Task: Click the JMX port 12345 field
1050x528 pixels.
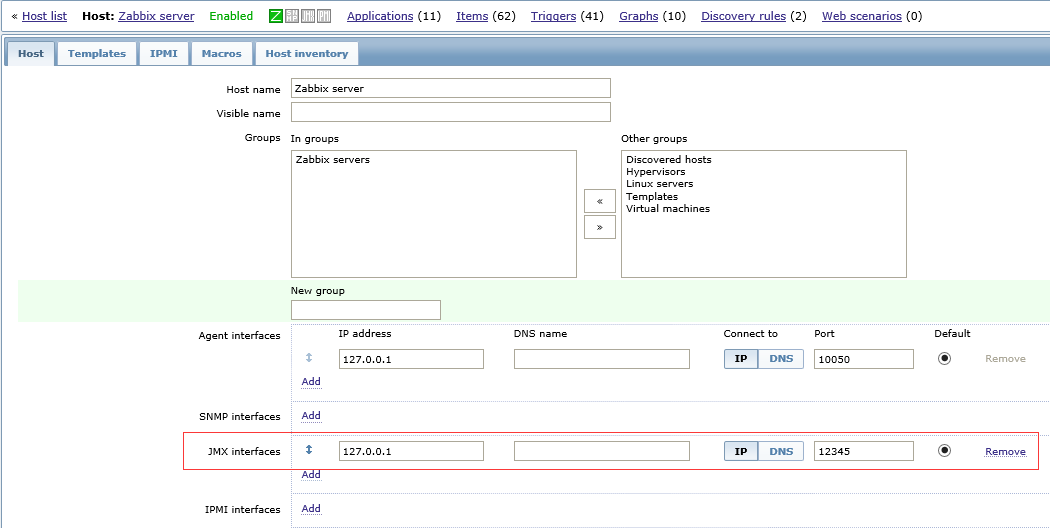Action: pyautogui.click(x=864, y=452)
